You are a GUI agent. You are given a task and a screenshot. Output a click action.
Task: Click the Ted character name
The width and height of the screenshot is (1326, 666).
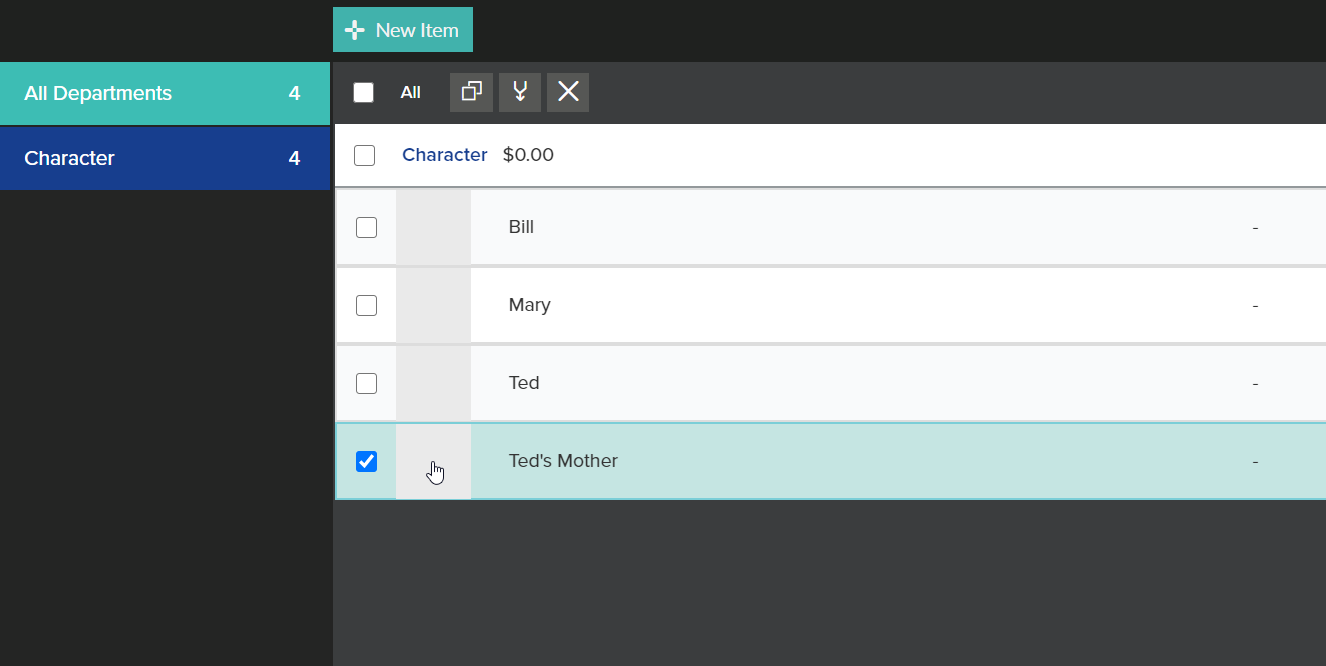point(524,383)
